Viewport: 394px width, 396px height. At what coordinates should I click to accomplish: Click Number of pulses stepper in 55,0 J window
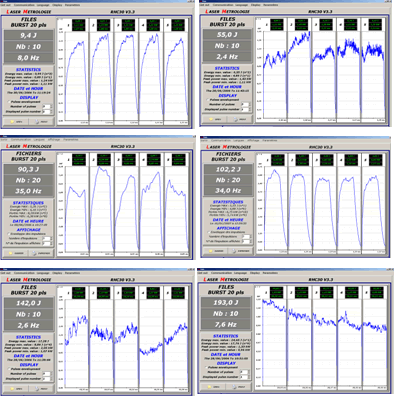tap(250, 104)
